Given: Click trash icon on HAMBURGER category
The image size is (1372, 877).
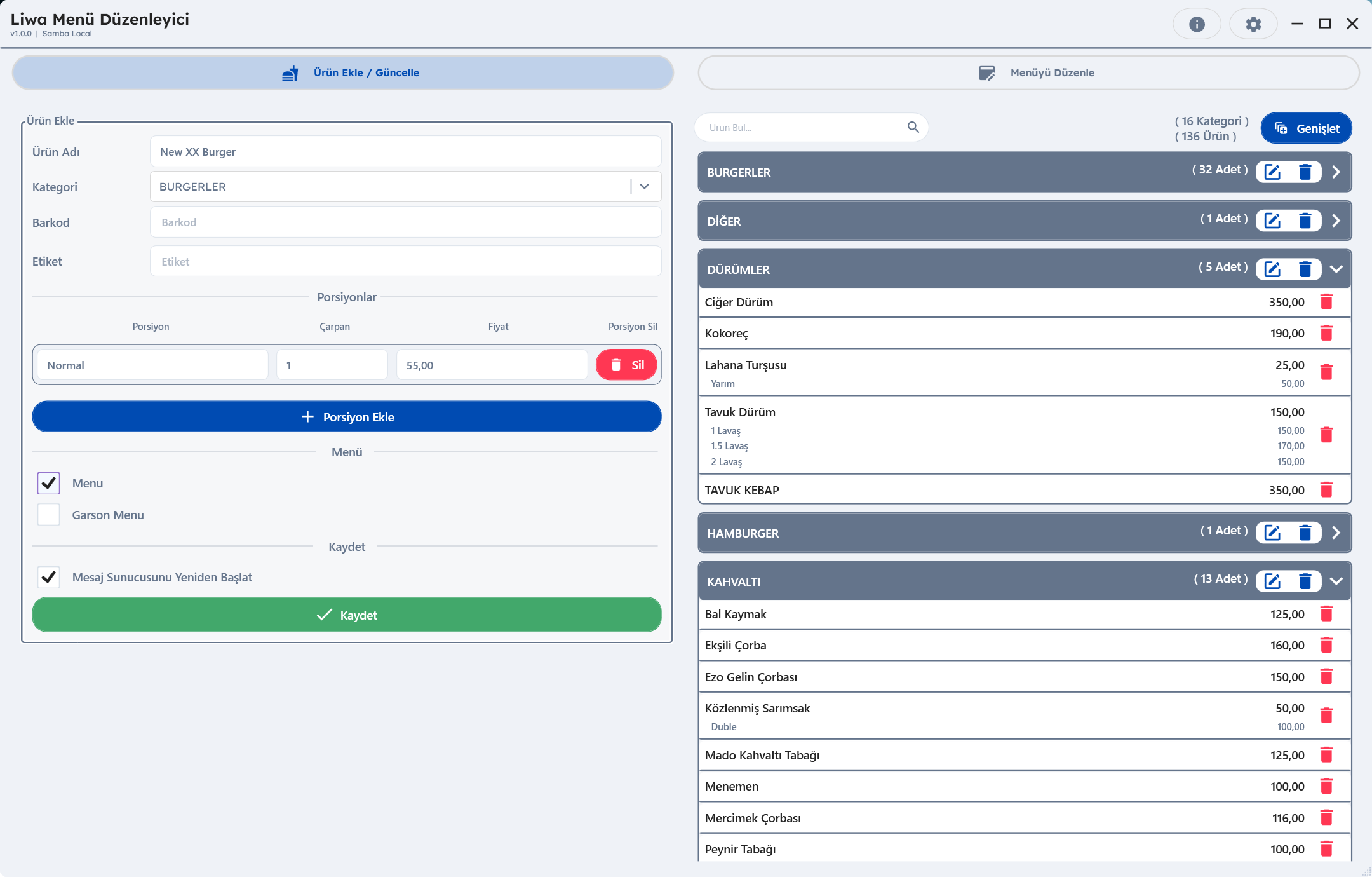Looking at the screenshot, I should [1305, 533].
